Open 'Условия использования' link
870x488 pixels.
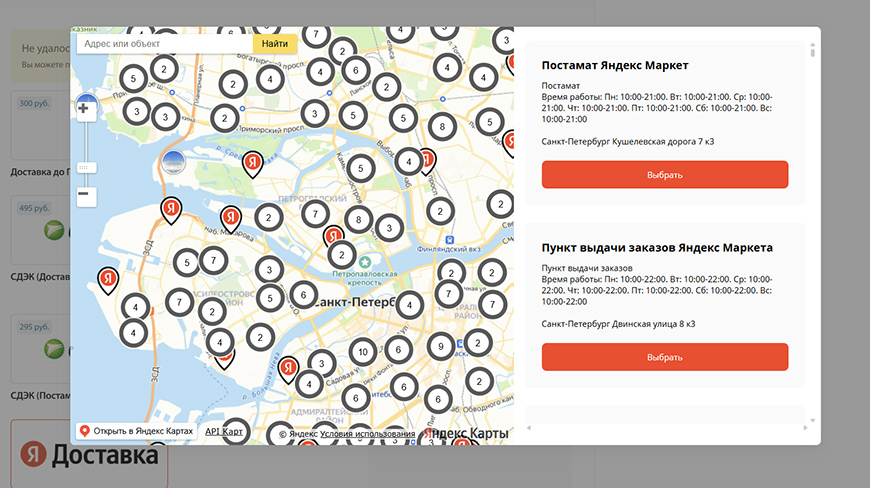367,434
